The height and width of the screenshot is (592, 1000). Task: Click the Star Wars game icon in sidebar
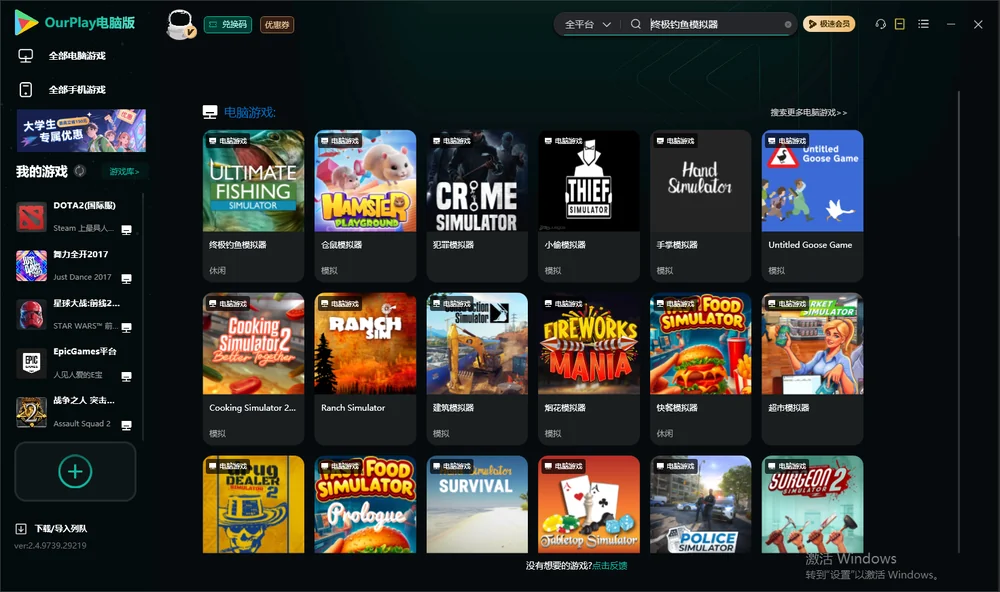[x=31, y=314]
